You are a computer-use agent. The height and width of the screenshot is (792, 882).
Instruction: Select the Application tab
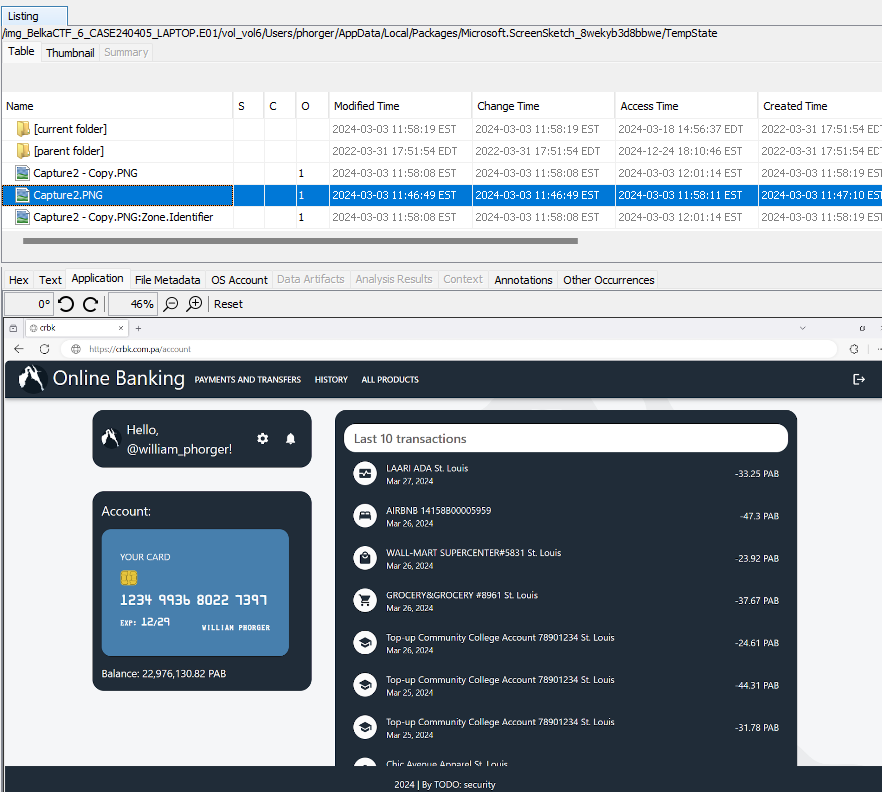pos(97,278)
